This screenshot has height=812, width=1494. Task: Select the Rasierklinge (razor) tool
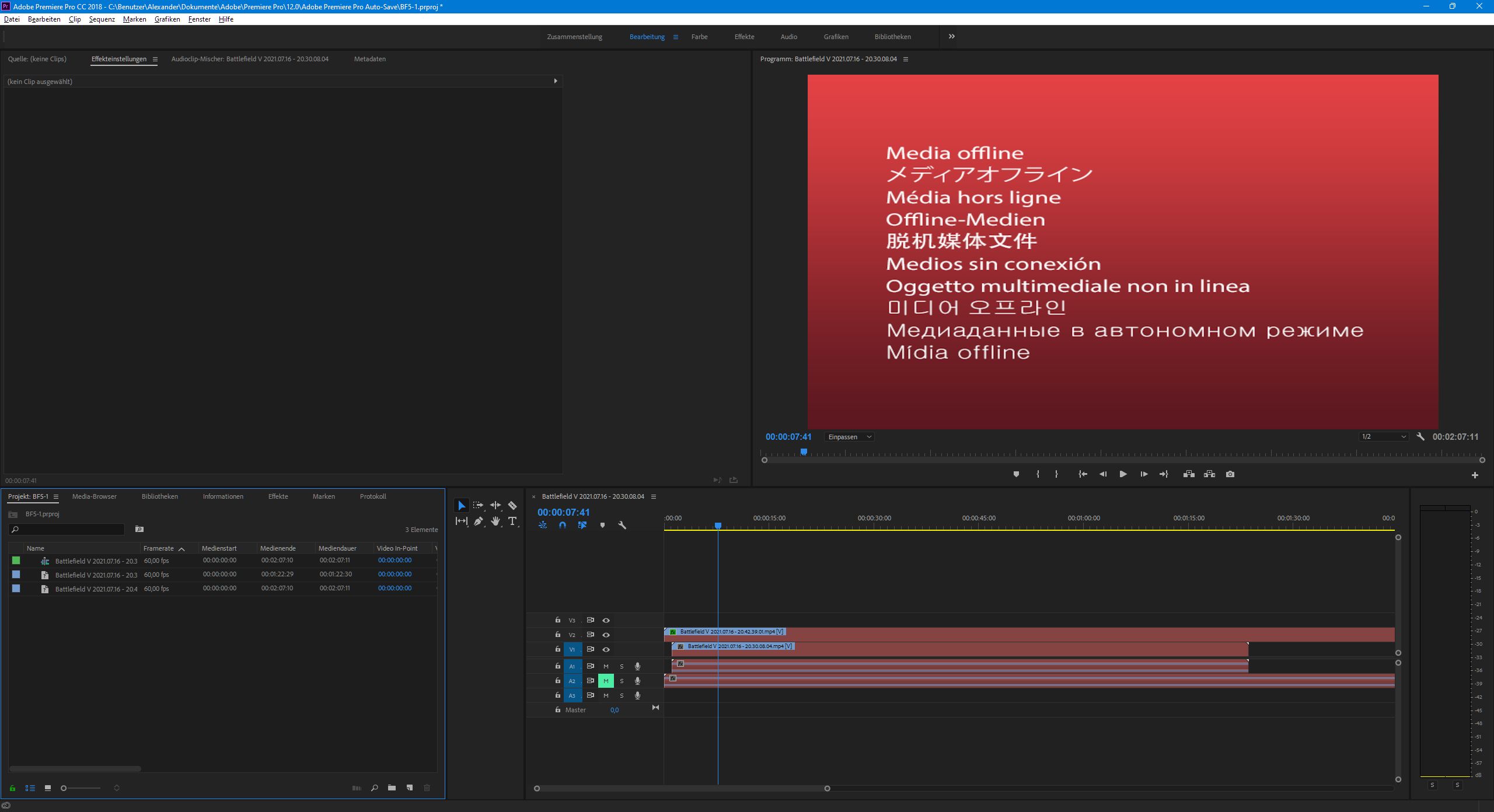tap(512, 505)
